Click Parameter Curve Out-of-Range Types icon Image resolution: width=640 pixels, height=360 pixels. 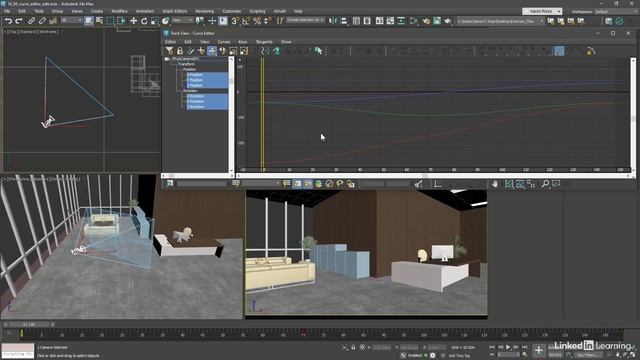[x=265, y=51]
